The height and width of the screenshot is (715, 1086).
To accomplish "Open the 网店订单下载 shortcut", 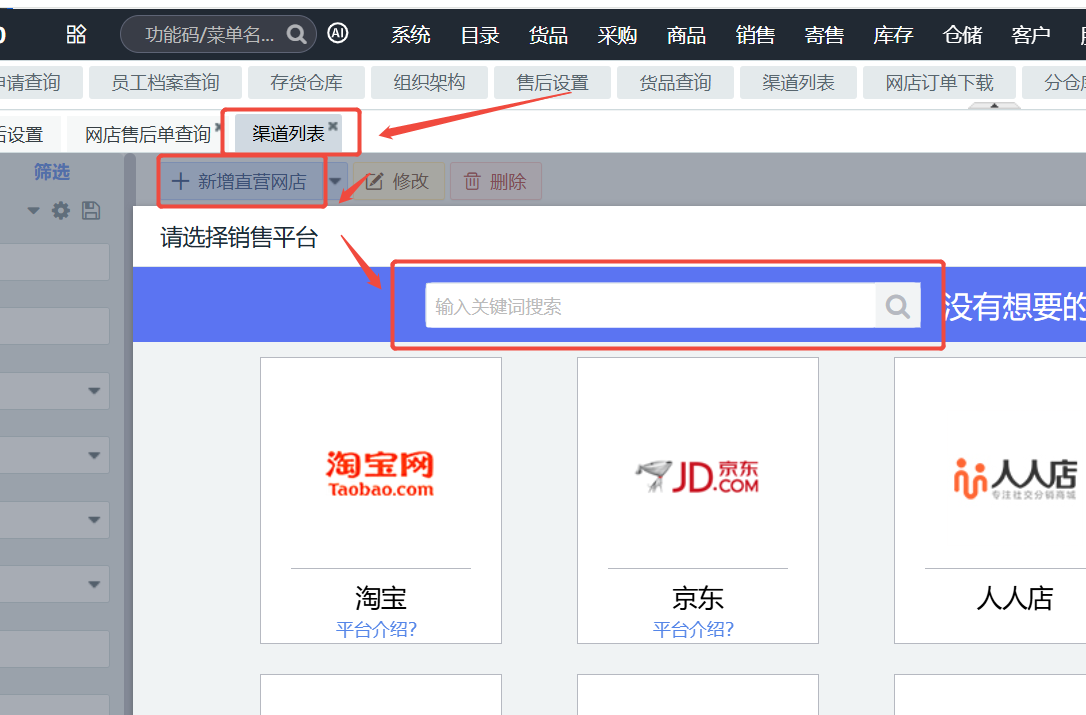I will point(939,82).
